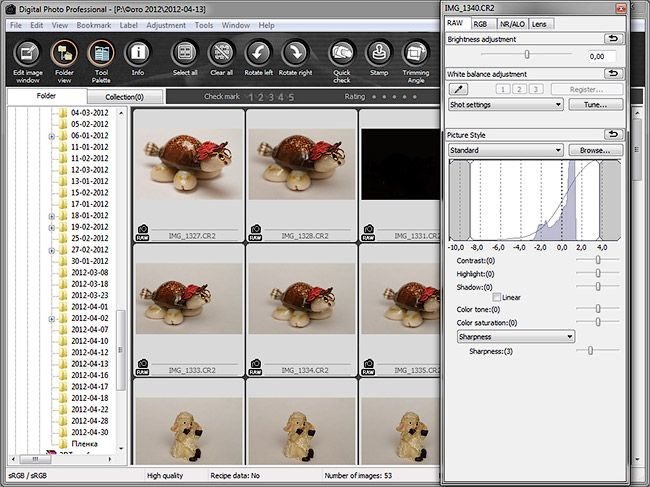Click RAW camera icon of IMG_1328.CR2
650x487 pixels.
tap(255, 233)
